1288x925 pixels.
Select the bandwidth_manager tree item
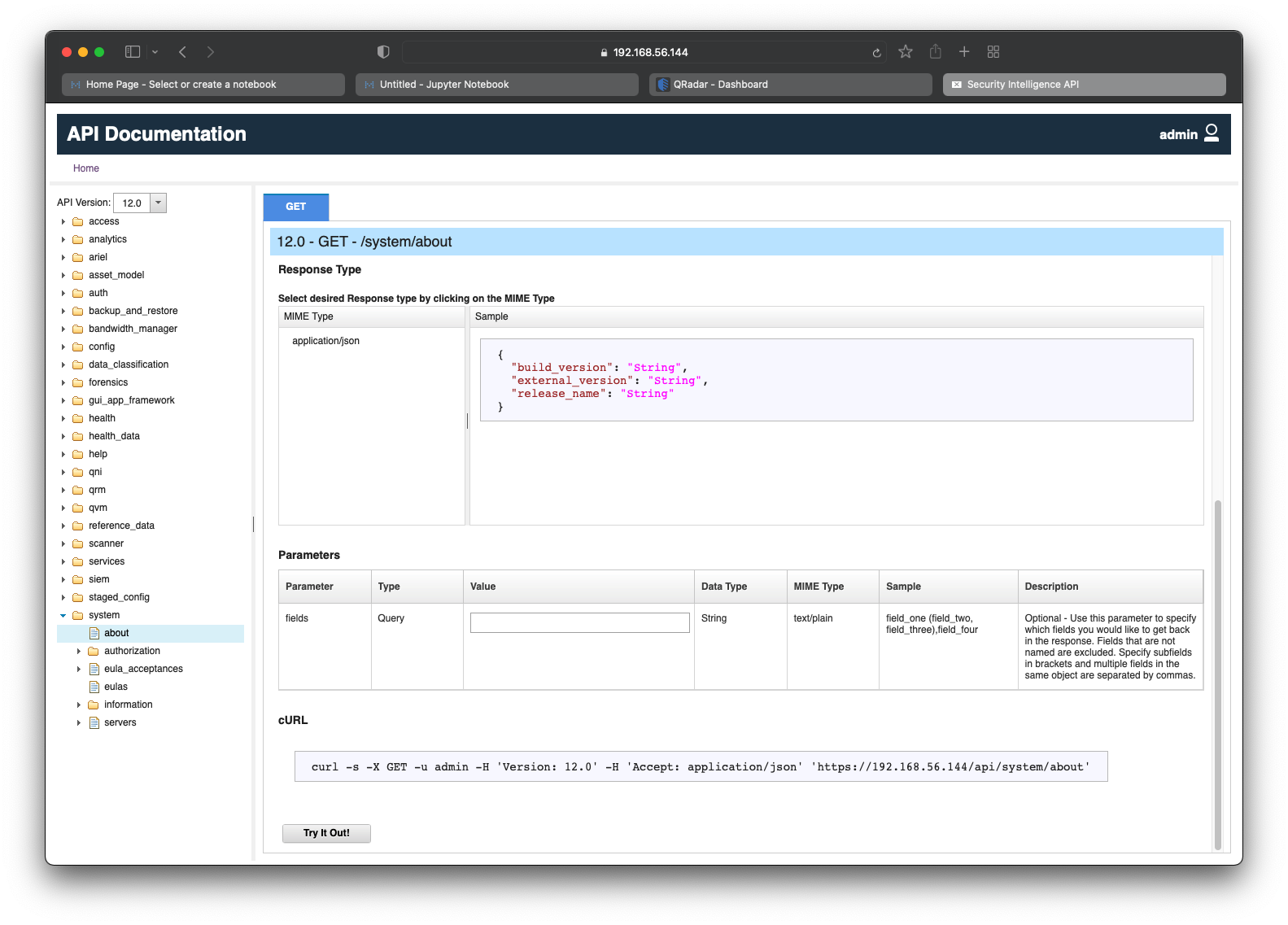[x=133, y=329]
